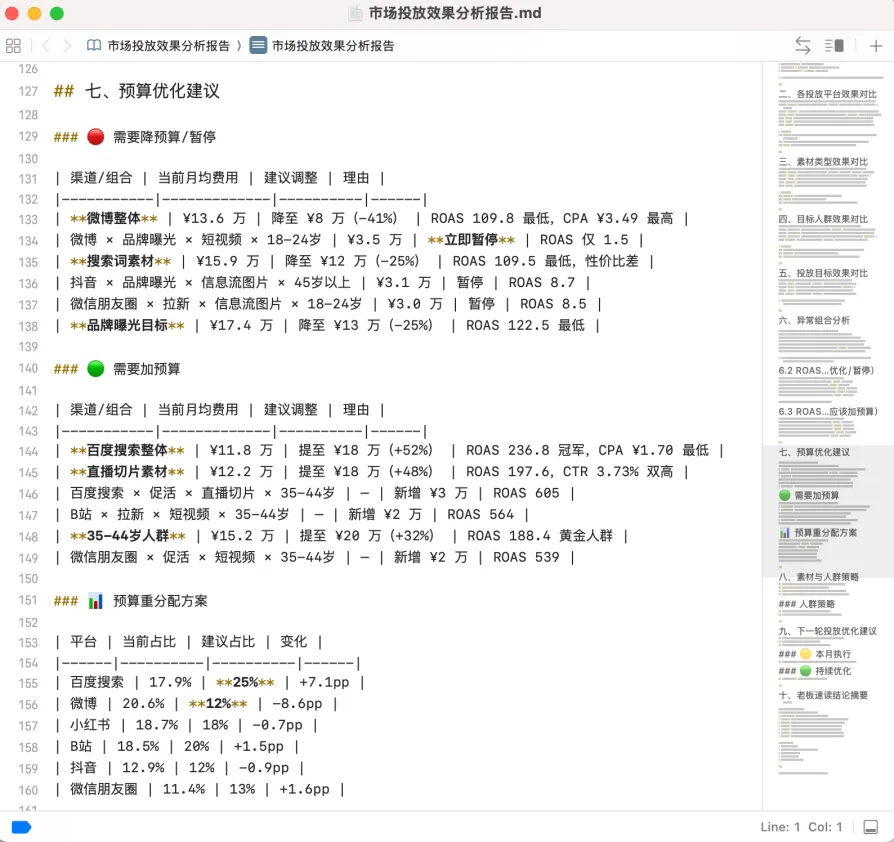The image size is (894, 842).
Task: Click bold 12% value on line 156
Action: pos(218,704)
